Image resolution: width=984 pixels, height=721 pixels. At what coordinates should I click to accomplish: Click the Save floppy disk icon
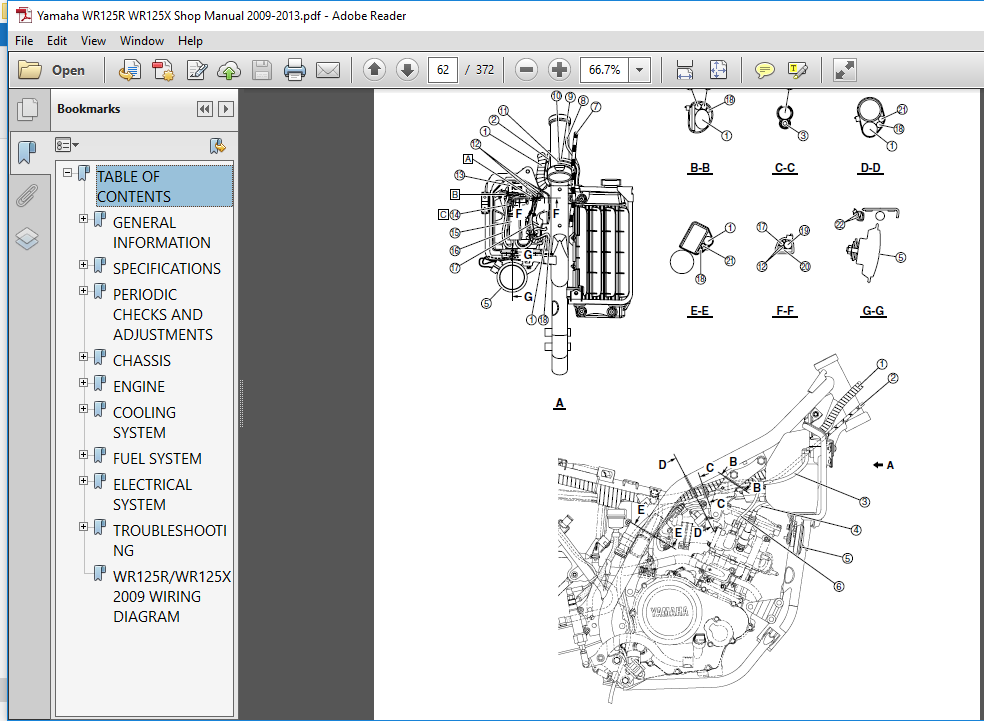262,70
